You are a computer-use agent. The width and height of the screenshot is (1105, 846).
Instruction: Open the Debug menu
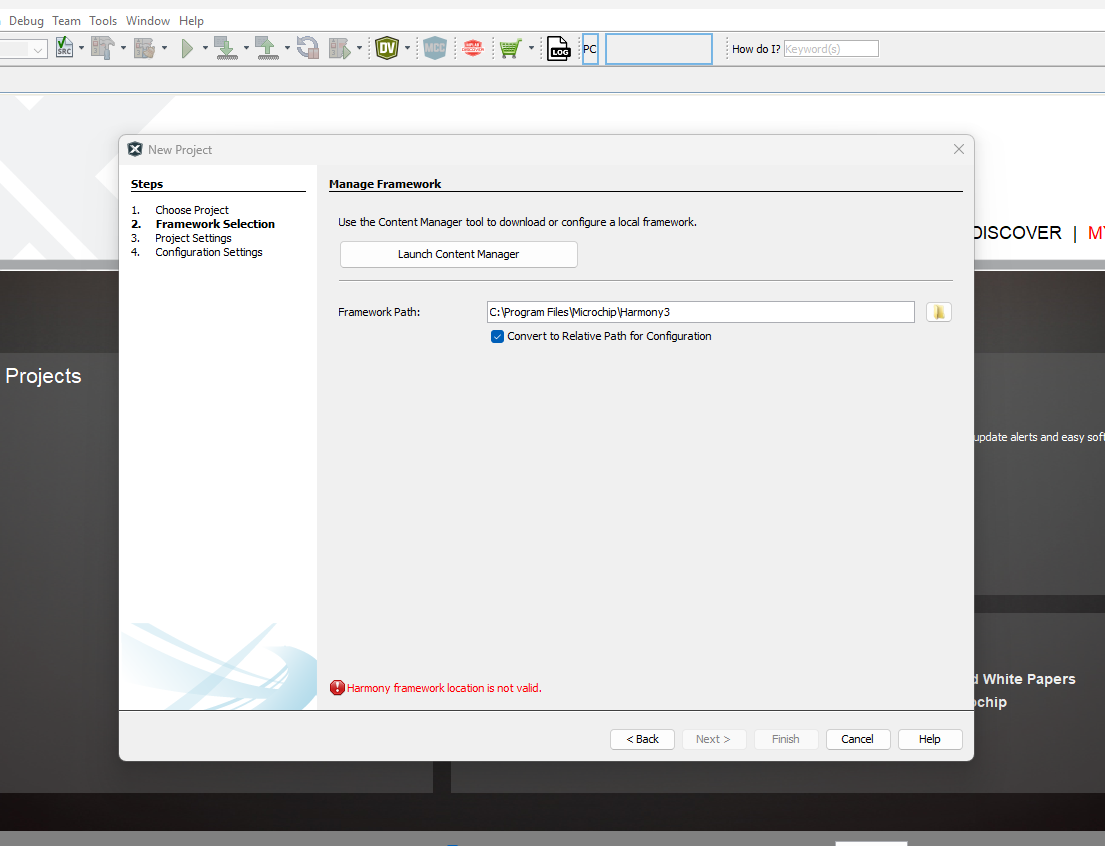pyautogui.click(x=26, y=20)
